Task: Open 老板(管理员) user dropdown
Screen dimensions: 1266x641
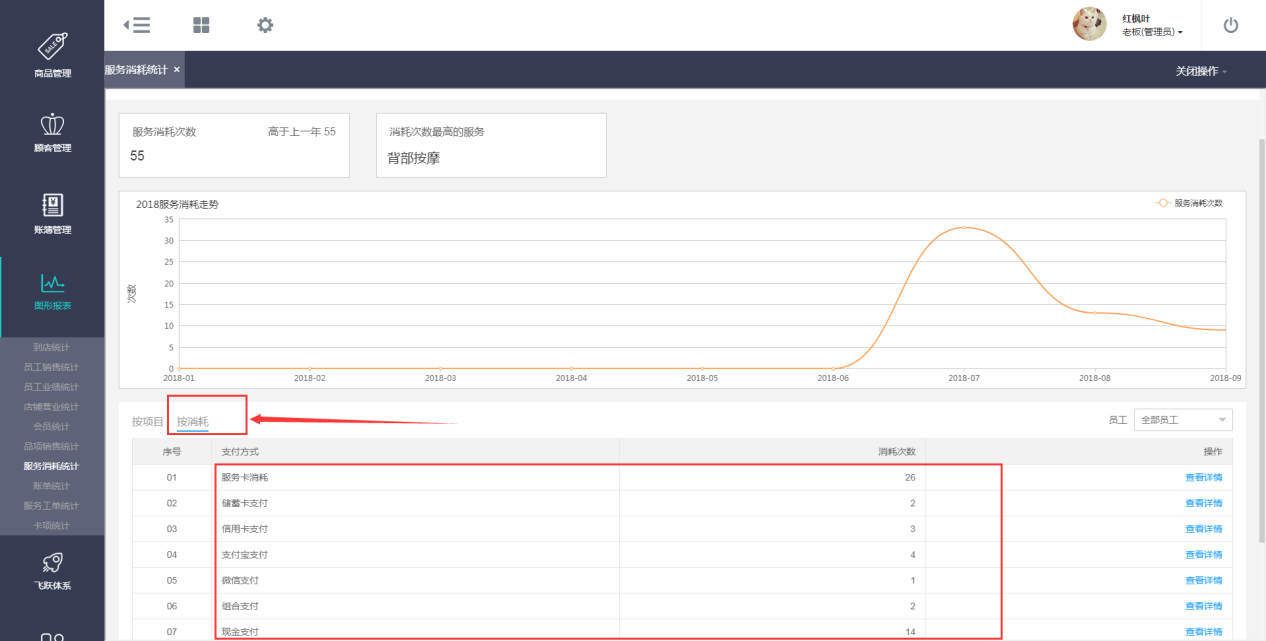Action: click(1152, 32)
